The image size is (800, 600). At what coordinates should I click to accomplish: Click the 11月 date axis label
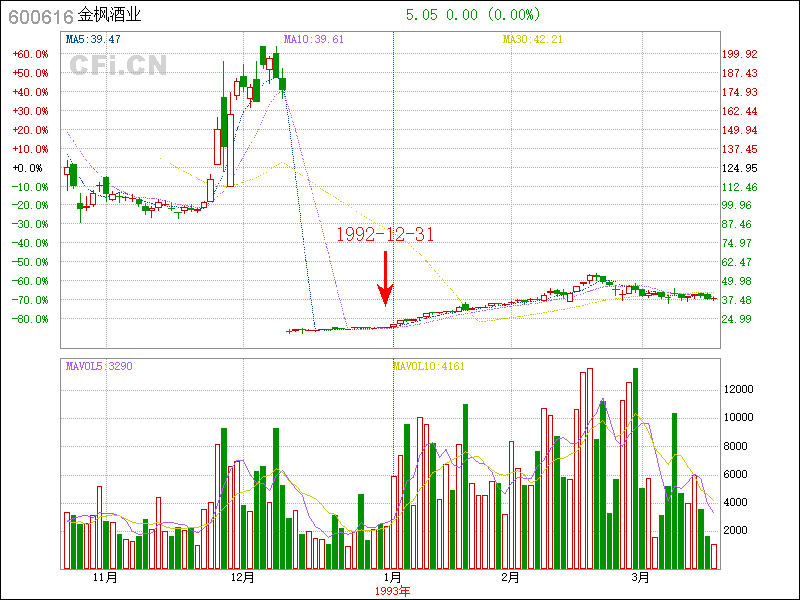pyautogui.click(x=106, y=578)
